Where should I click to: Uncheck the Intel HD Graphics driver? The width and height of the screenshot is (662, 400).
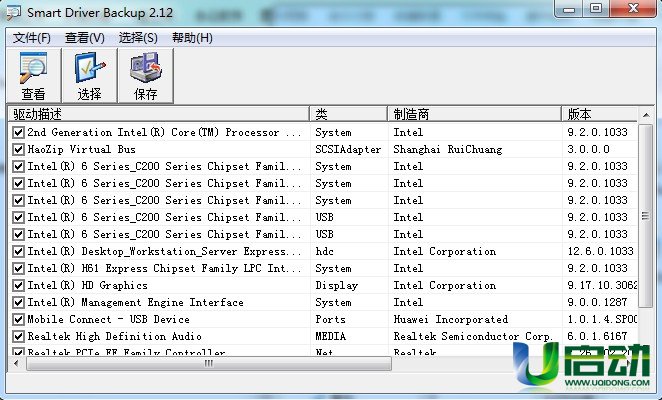coord(18,285)
